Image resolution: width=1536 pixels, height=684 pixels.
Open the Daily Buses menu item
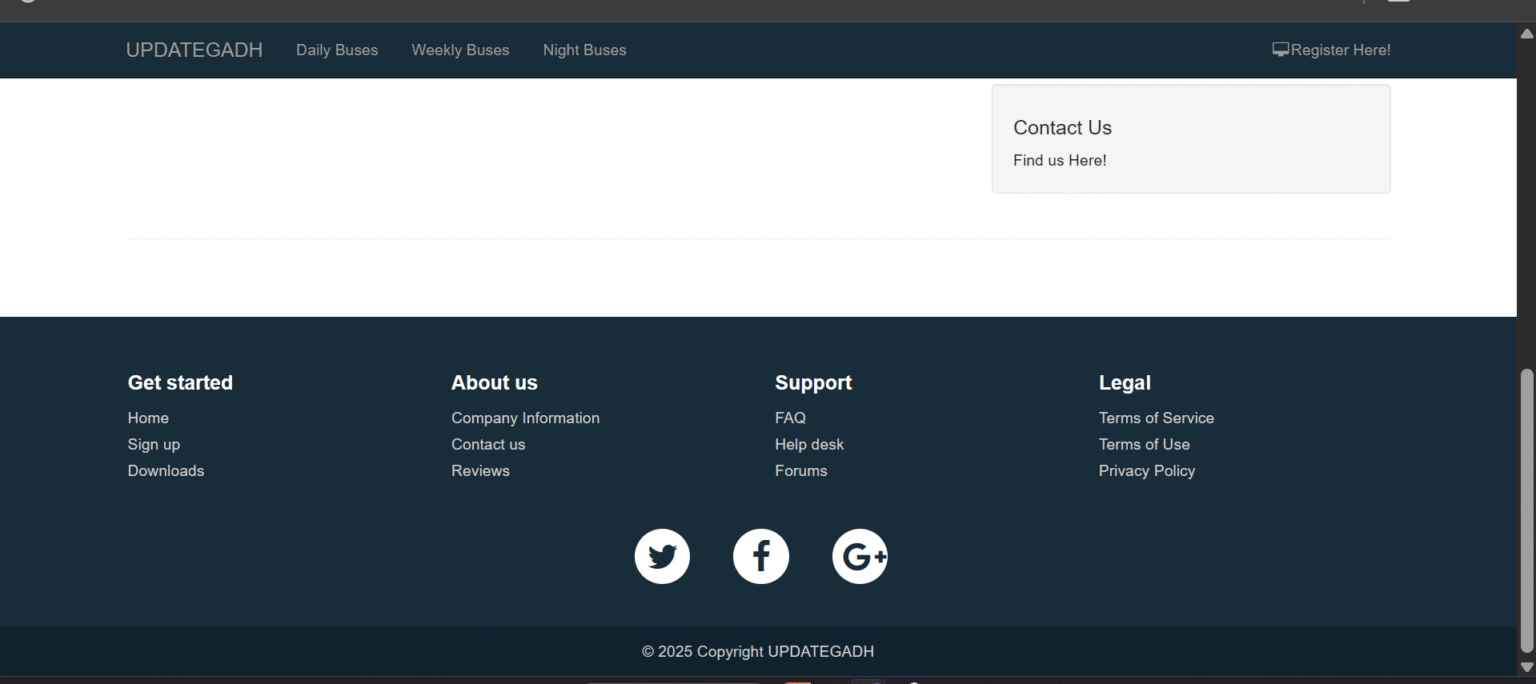(337, 50)
